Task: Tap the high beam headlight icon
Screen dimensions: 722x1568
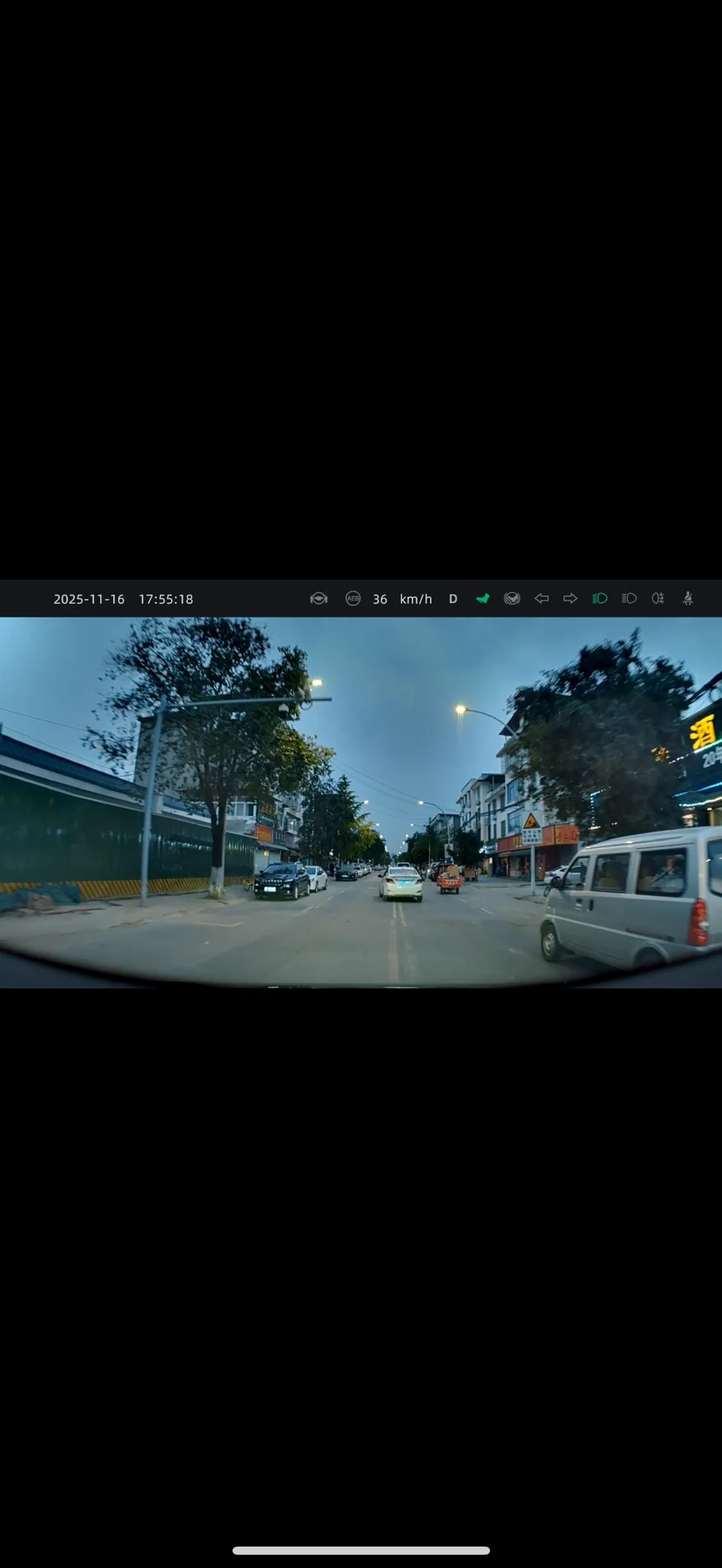Action: click(x=629, y=599)
